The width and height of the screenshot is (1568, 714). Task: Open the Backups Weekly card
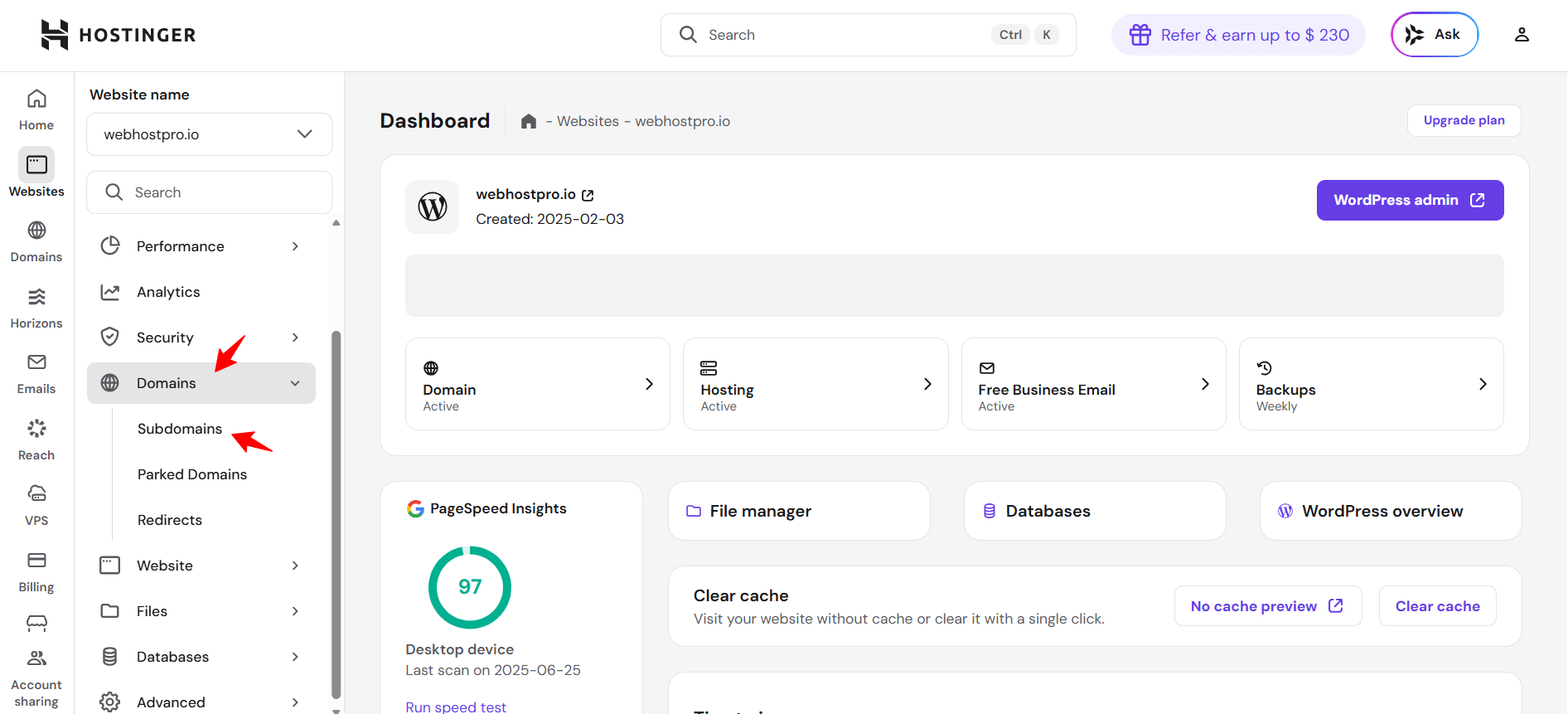coord(1371,384)
